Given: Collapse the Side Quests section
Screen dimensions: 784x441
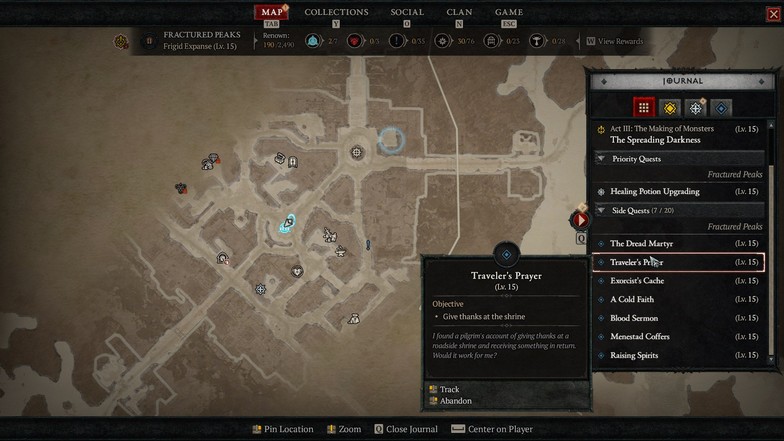Looking at the screenshot, I should [602, 210].
